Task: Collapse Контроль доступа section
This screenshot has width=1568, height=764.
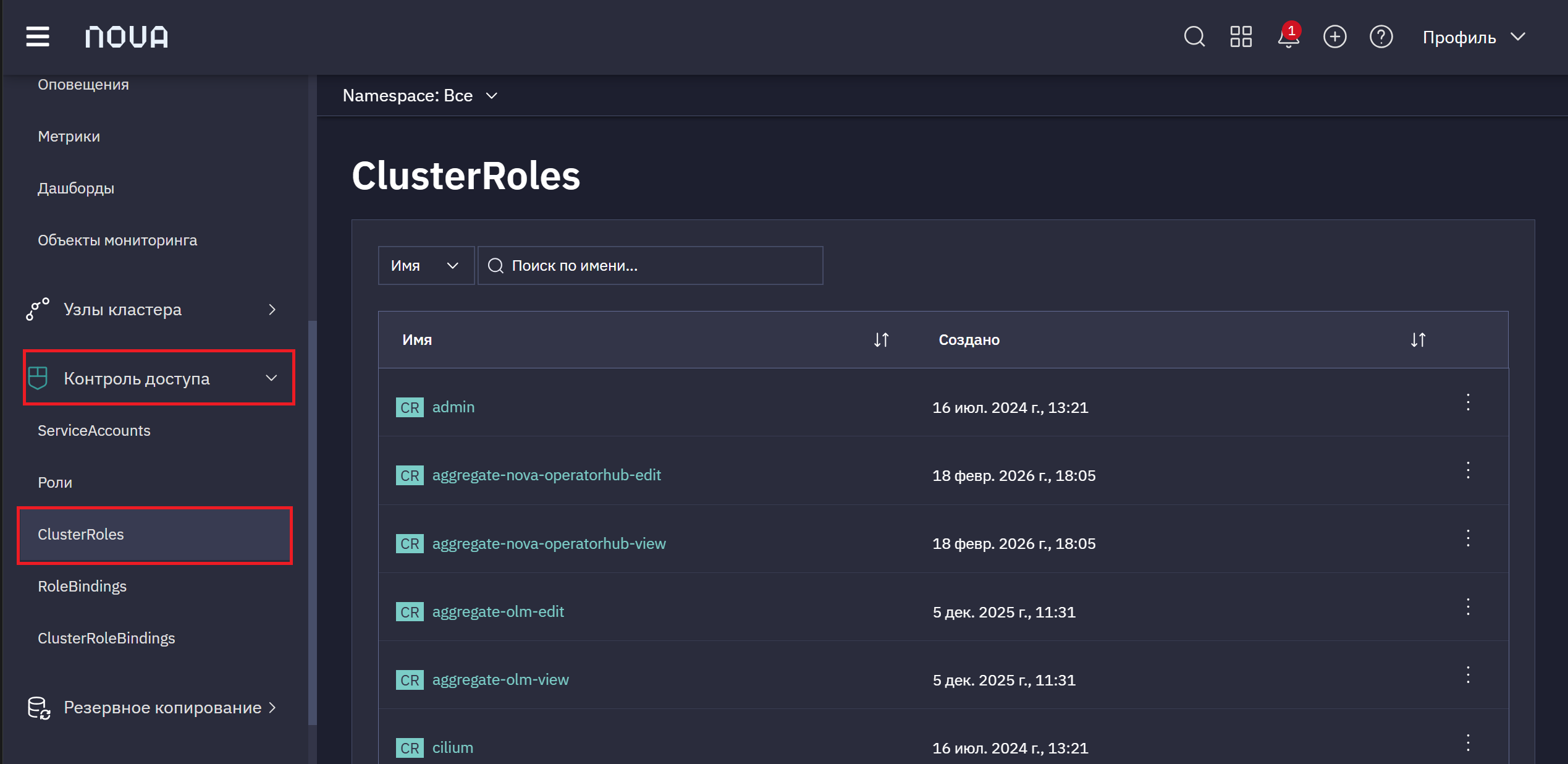Action: pos(159,378)
